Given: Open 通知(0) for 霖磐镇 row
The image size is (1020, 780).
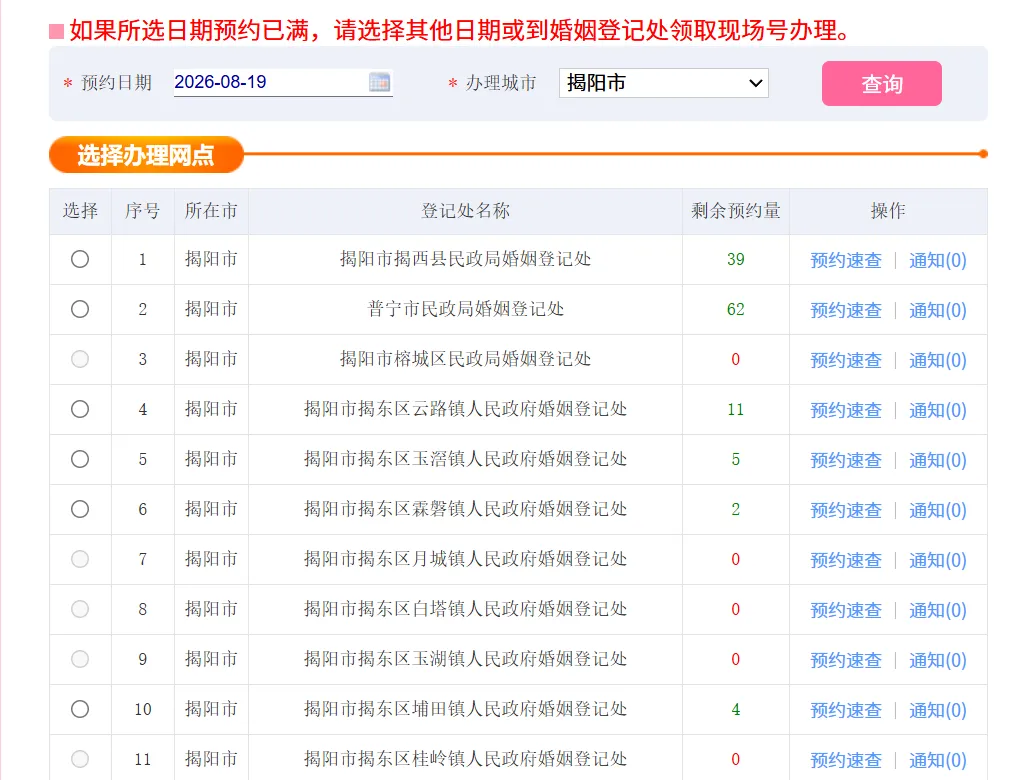Looking at the screenshot, I should click(x=937, y=511).
